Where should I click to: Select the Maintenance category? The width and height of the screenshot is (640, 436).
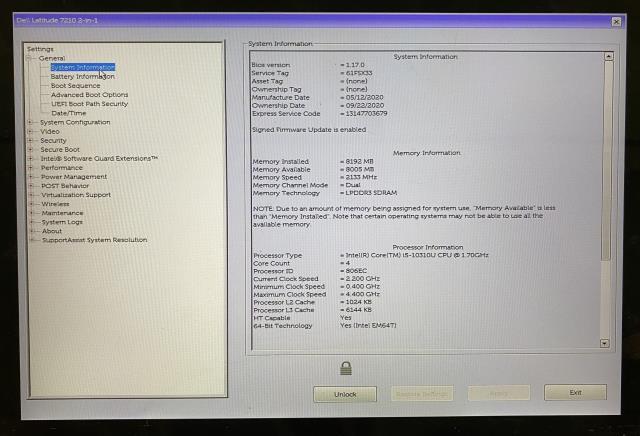(62, 213)
